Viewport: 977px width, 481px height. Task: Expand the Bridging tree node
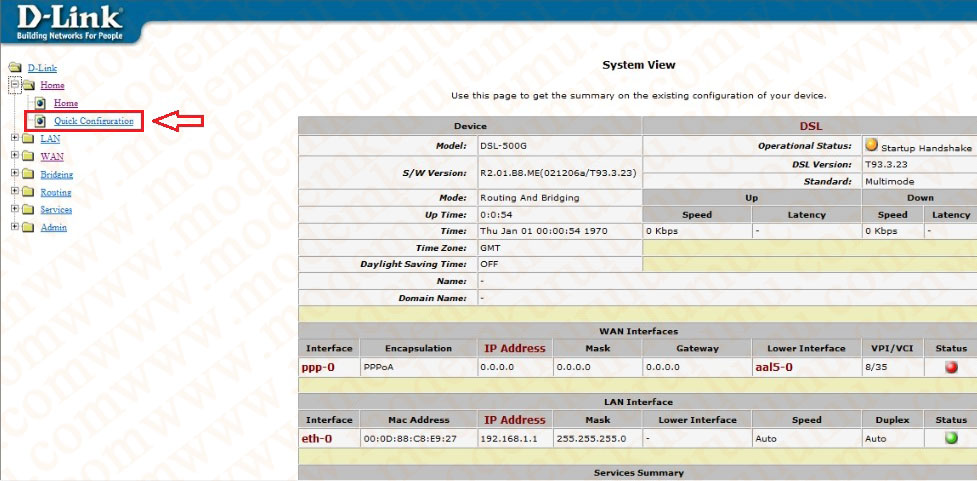pyautogui.click(x=15, y=174)
